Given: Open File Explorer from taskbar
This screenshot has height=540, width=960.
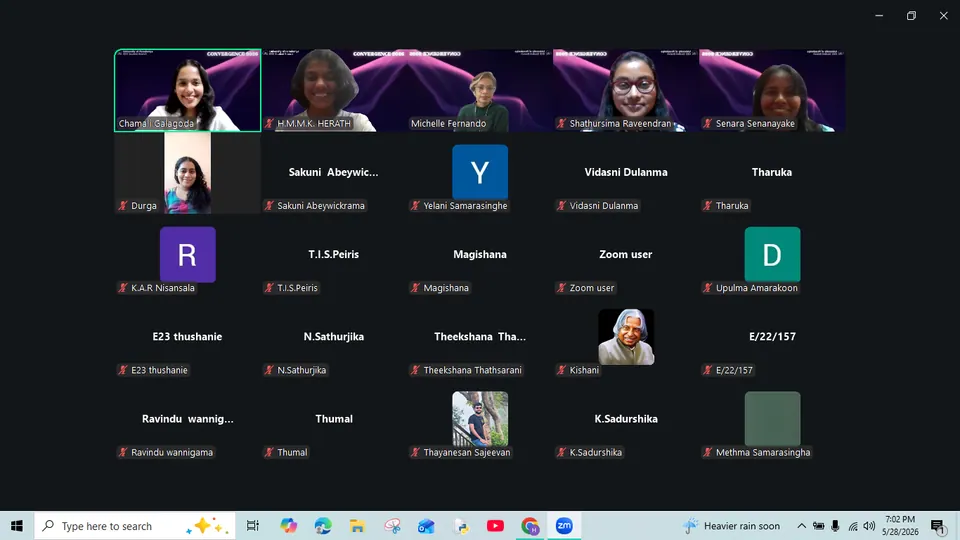Looking at the screenshot, I should point(357,526).
